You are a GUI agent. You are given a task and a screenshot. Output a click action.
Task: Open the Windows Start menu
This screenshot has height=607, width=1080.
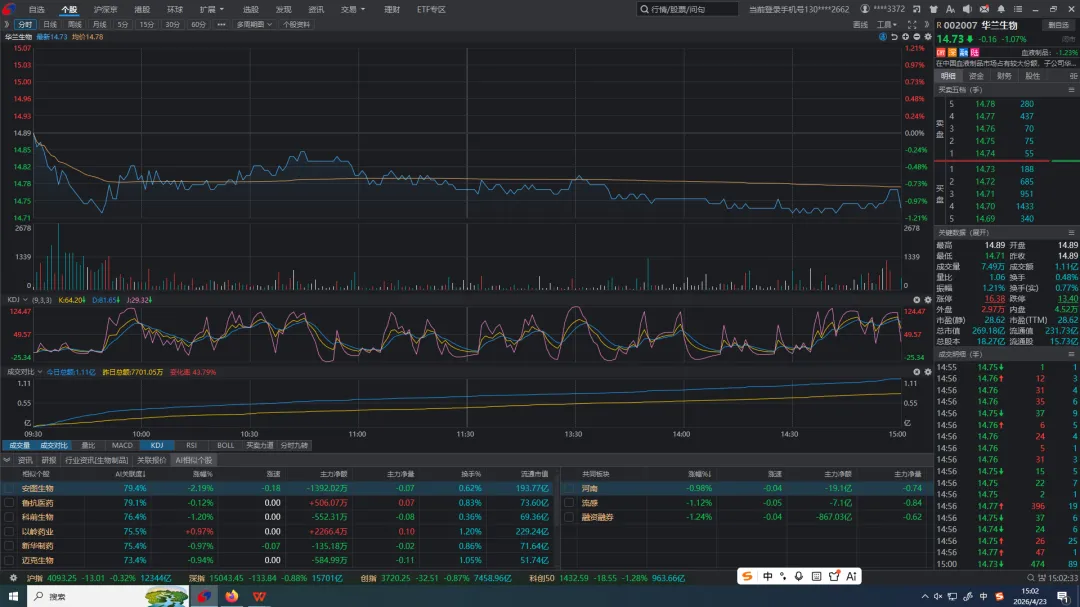(13, 596)
